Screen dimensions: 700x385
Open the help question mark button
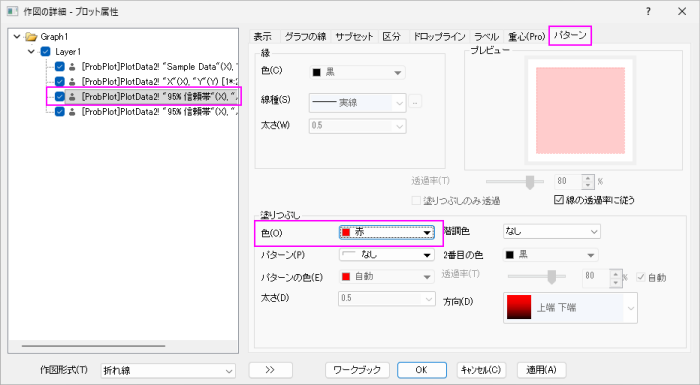coord(648,12)
